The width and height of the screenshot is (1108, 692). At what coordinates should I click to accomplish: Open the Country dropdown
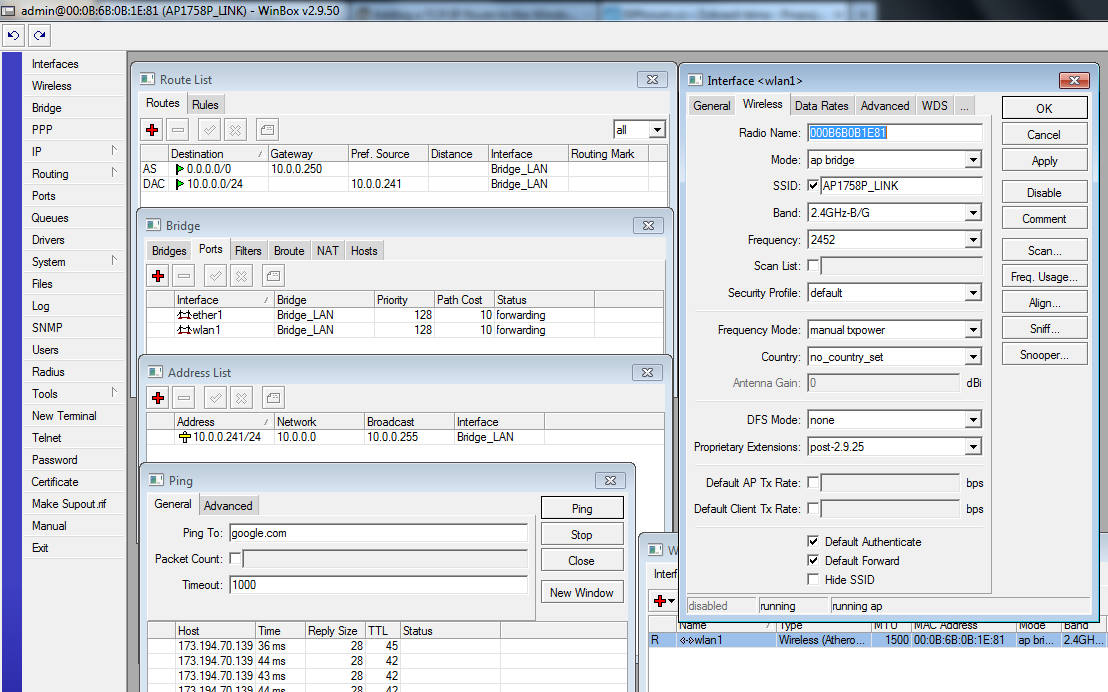coord(974,357)
